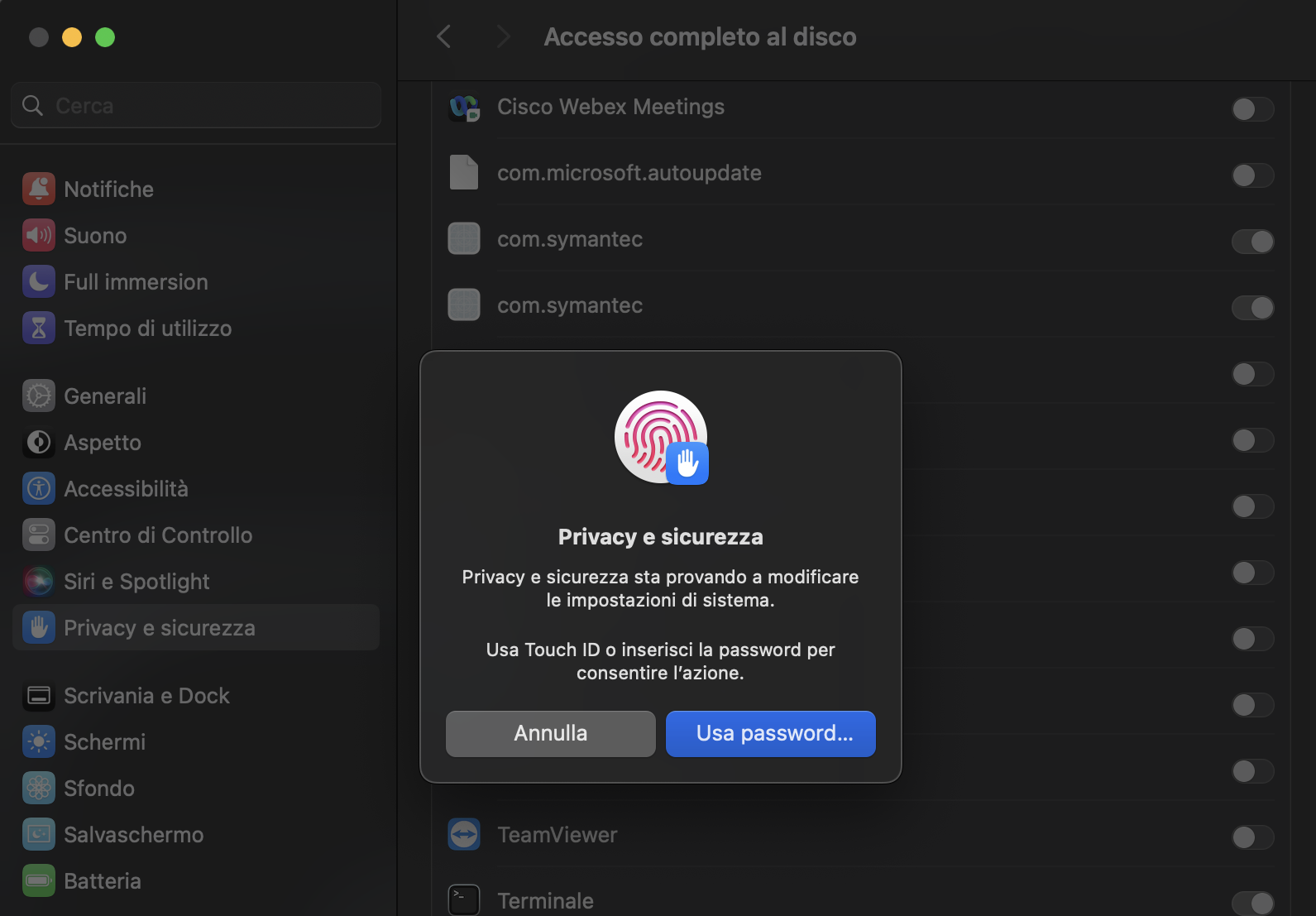The image size is (1316, 916).
Task: Click Usa password… button
Action: tap(771, 734)
